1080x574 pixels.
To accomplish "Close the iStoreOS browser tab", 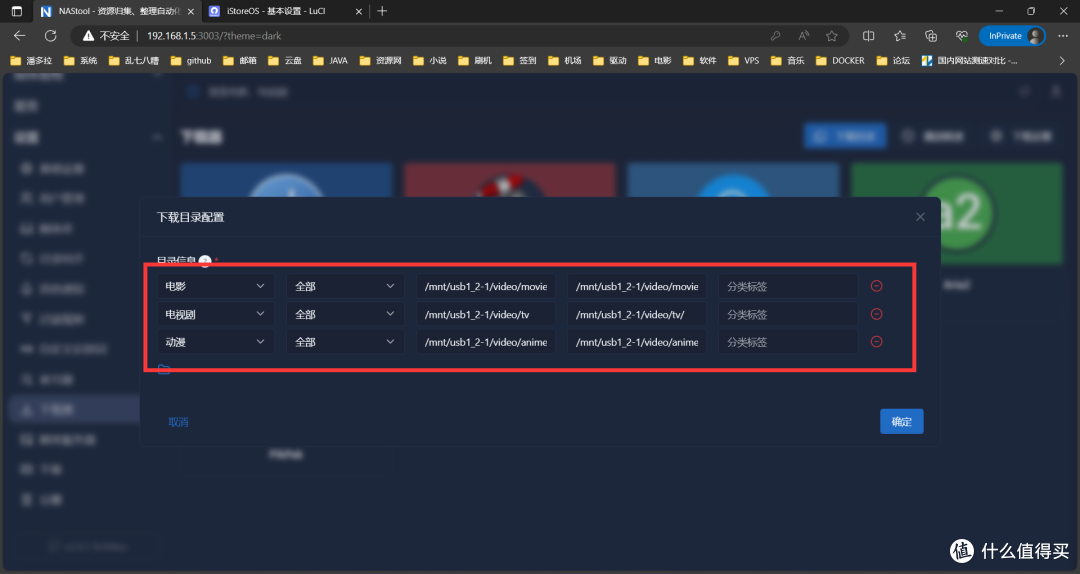I will 359,12.
